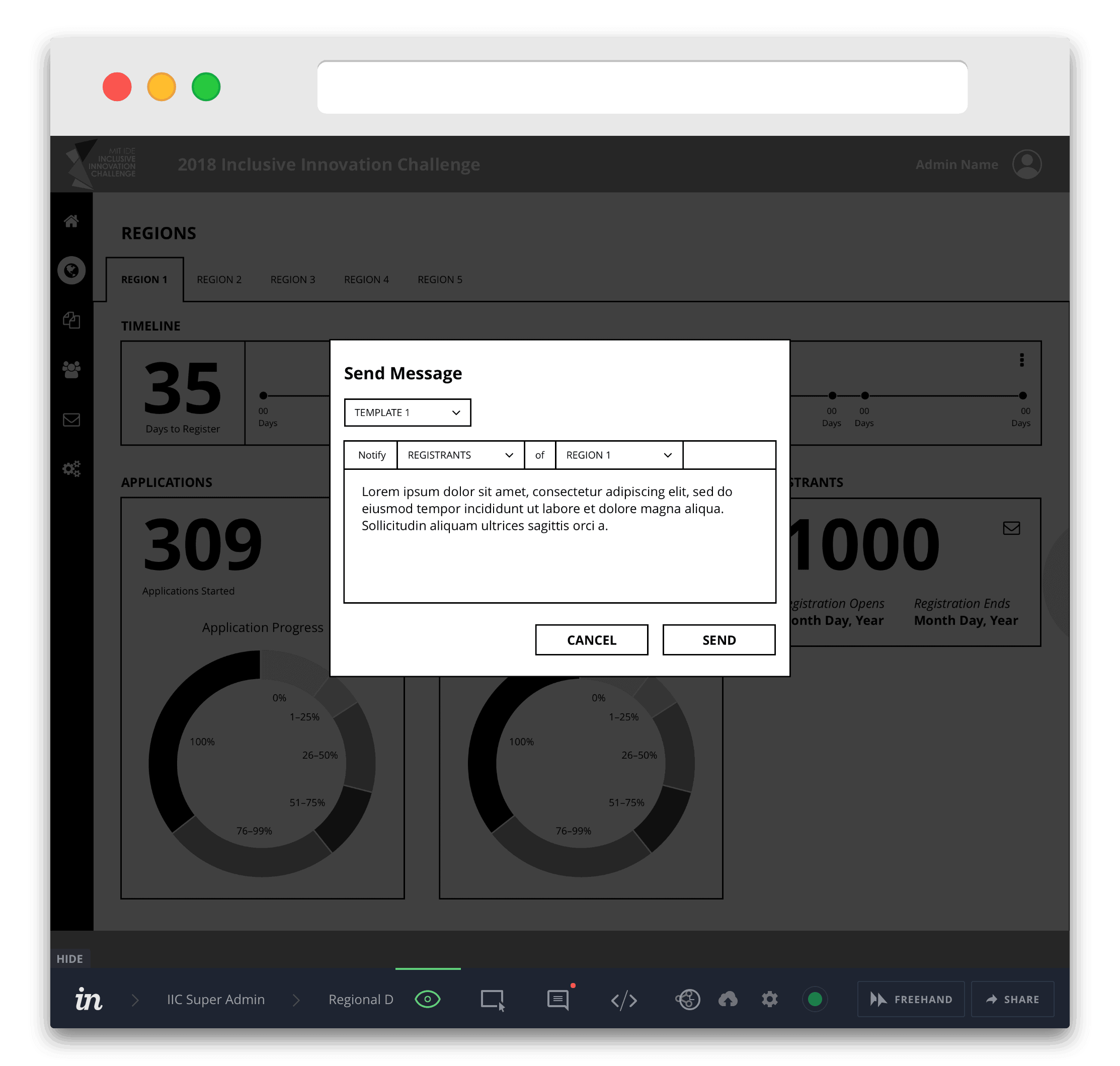Expand the TEMPLATE 1 dropdown
The height and width of the screenshot is (1066, 1120).
click(x=407, y=413)
